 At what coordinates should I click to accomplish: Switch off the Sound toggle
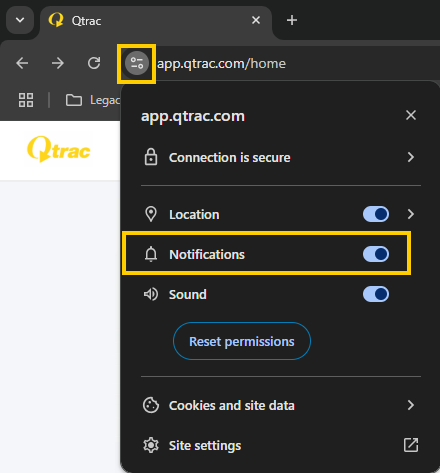(376, 294)
